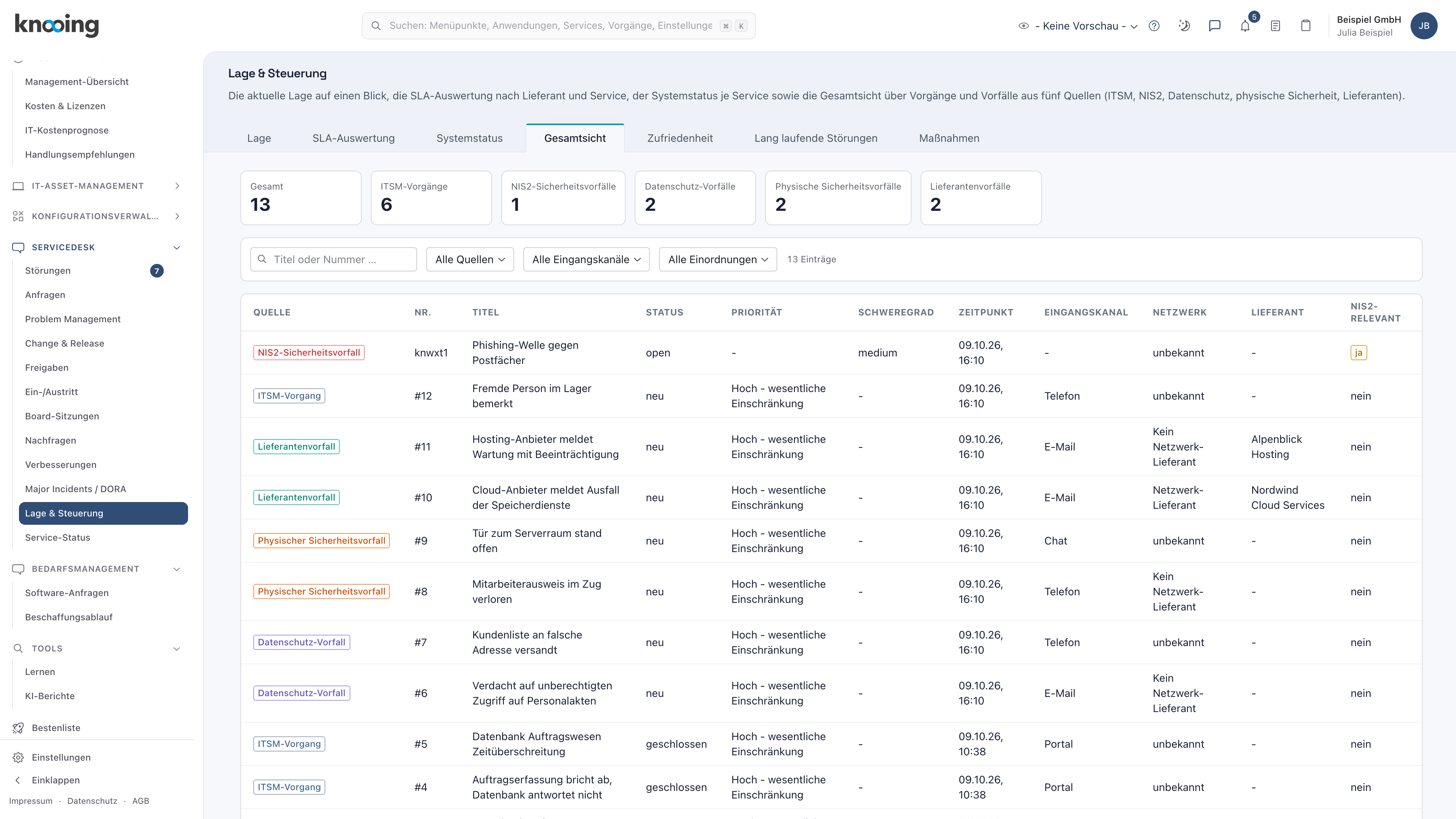Viewport: 1456px width, 819px height.
Task: Expand the IT-Asset-Management section chevron
Action: (177, 186)
